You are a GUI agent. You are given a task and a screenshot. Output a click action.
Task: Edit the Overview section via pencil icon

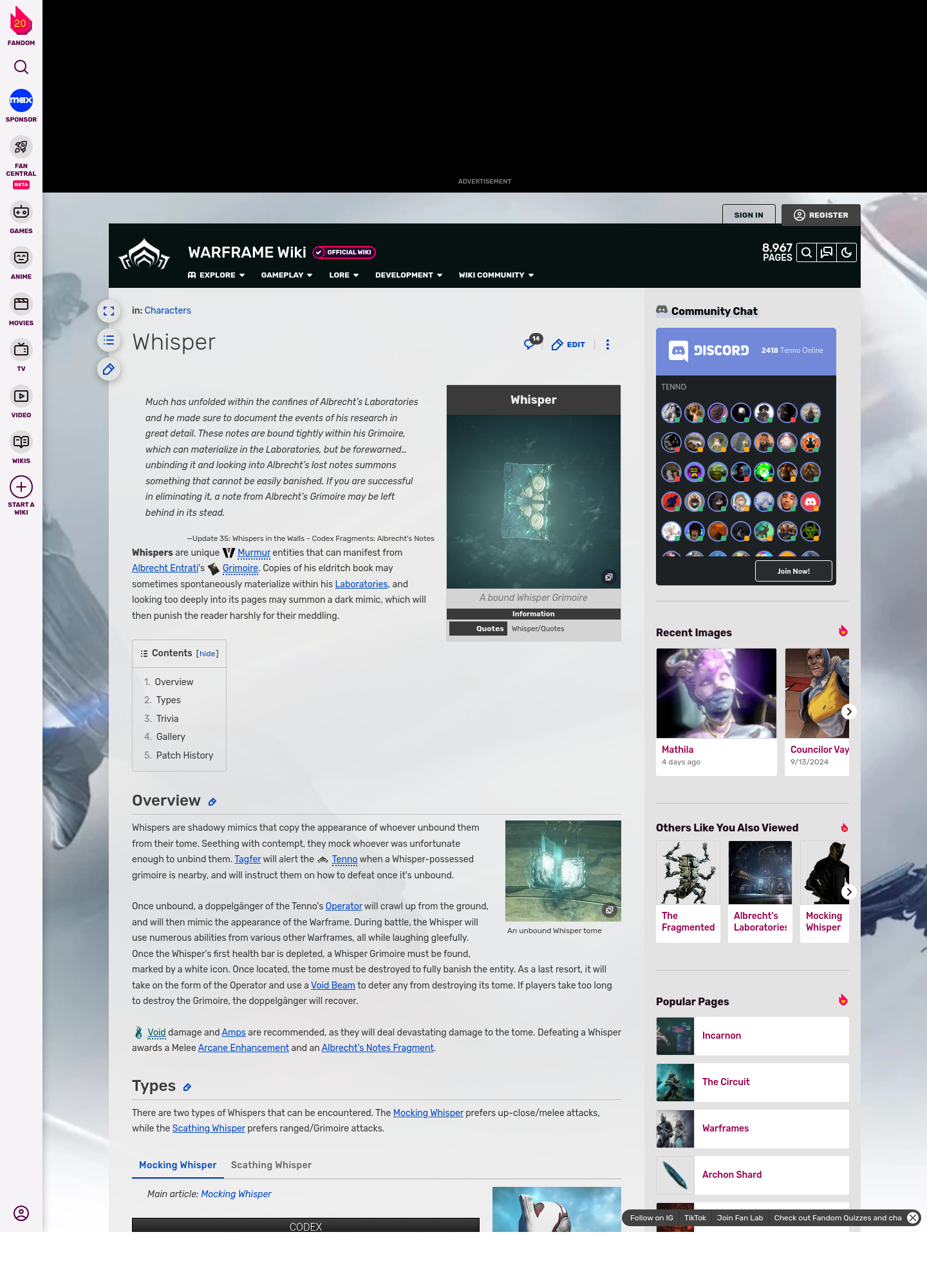click(x=212, y=802)
